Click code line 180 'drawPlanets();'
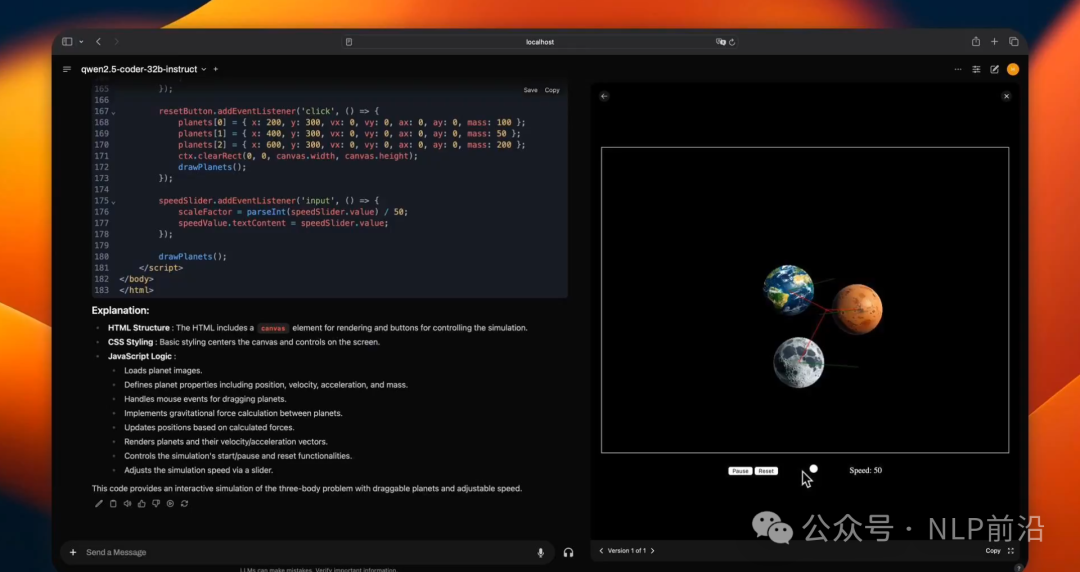The height and width of the screenshot is (572, 1080). (193, 256)
